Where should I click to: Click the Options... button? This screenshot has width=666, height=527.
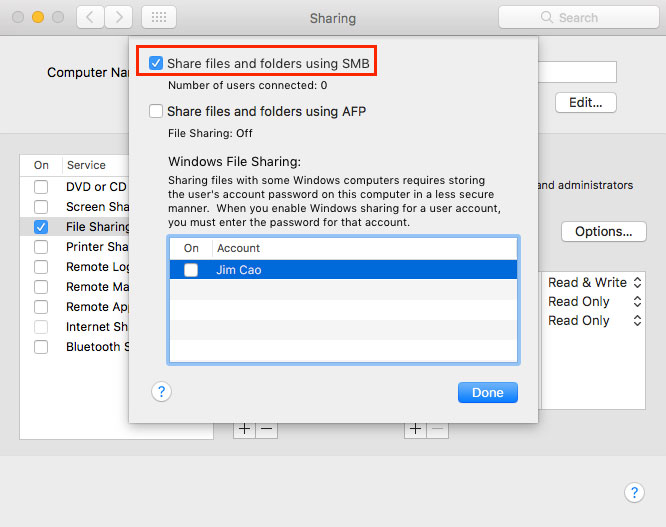click(604, 231)
